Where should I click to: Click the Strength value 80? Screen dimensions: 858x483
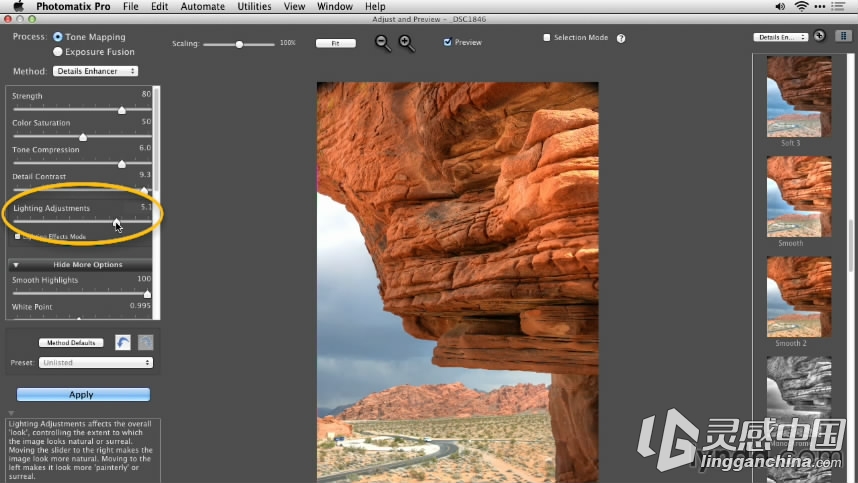pyautogui.click(x=146, y=94)
